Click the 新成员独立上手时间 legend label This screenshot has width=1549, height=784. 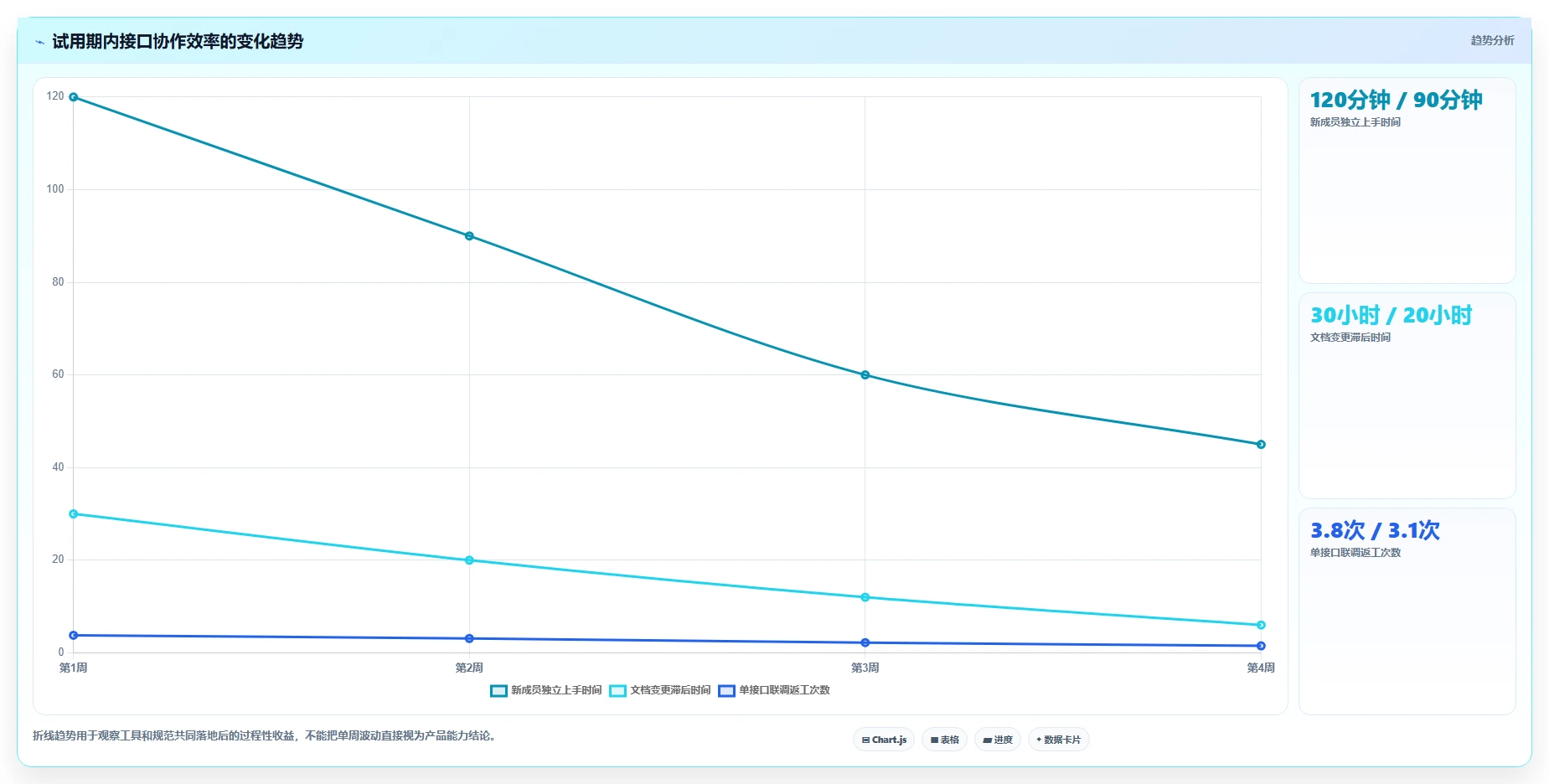(x=556, y=690)
